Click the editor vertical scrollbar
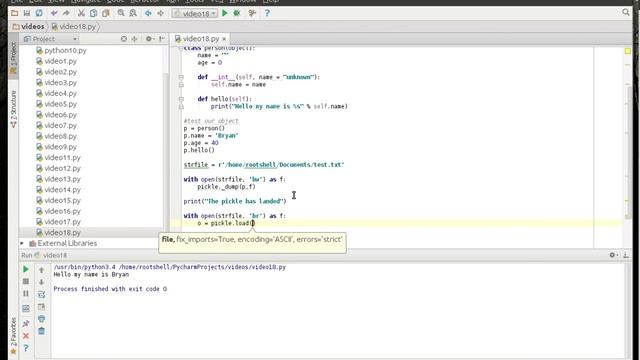The width and height of the screenshot is (640, 360). point(629,153)
